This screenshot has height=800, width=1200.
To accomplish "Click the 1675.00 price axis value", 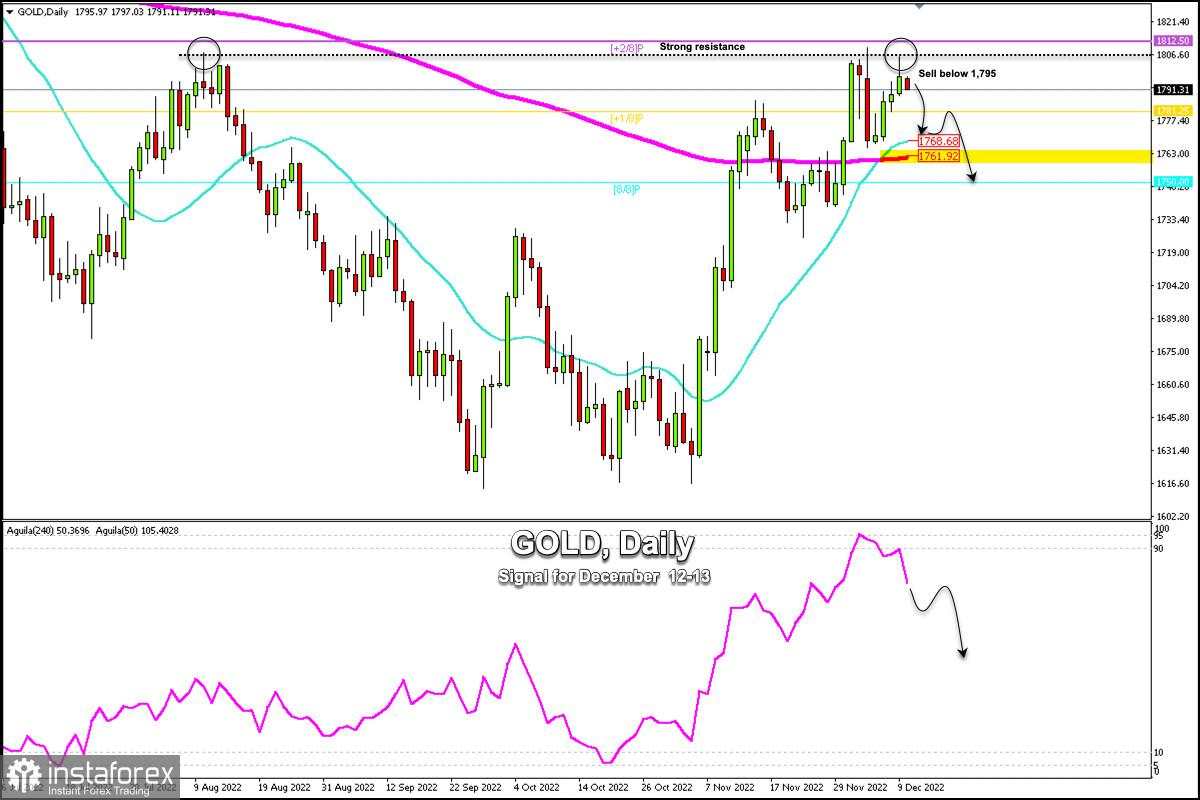I will [x=1172, y=352].
